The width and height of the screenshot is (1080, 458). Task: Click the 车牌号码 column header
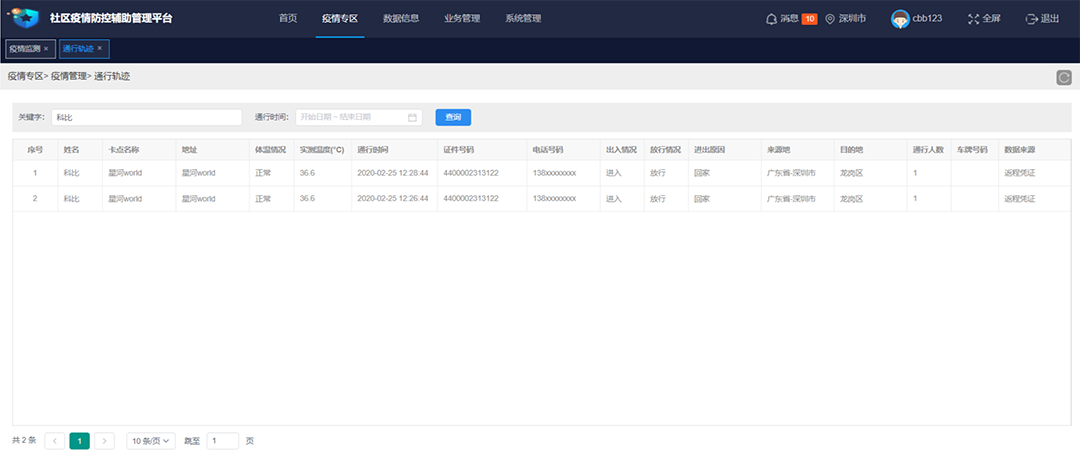pos(973,149)
